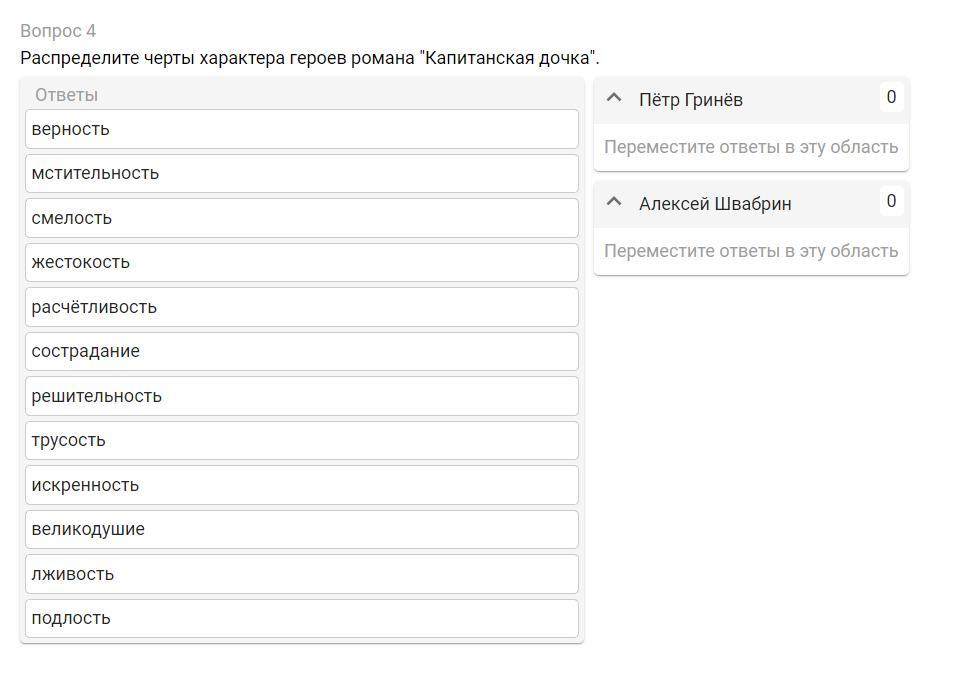The height and width of the screenshot is (687, 969).
Task: Click the drop area under Алексей Швабрин
Action: [751, 251]
